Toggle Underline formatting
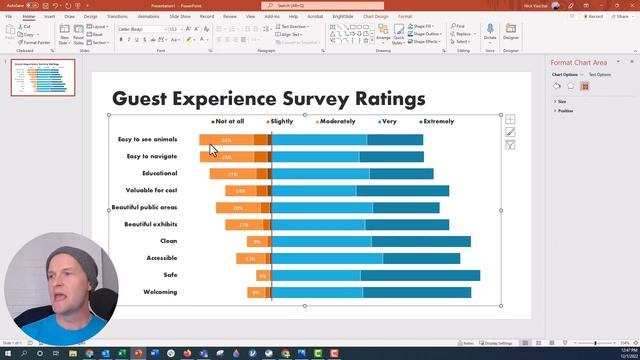640x360 pixels. coord(137,40)
